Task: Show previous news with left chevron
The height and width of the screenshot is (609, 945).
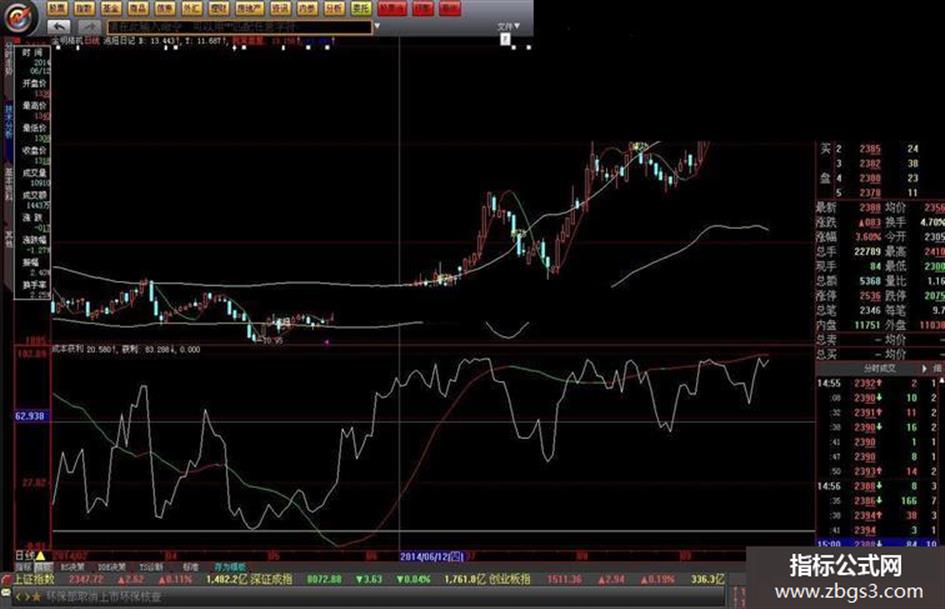Action: click(x=18, y=597)
